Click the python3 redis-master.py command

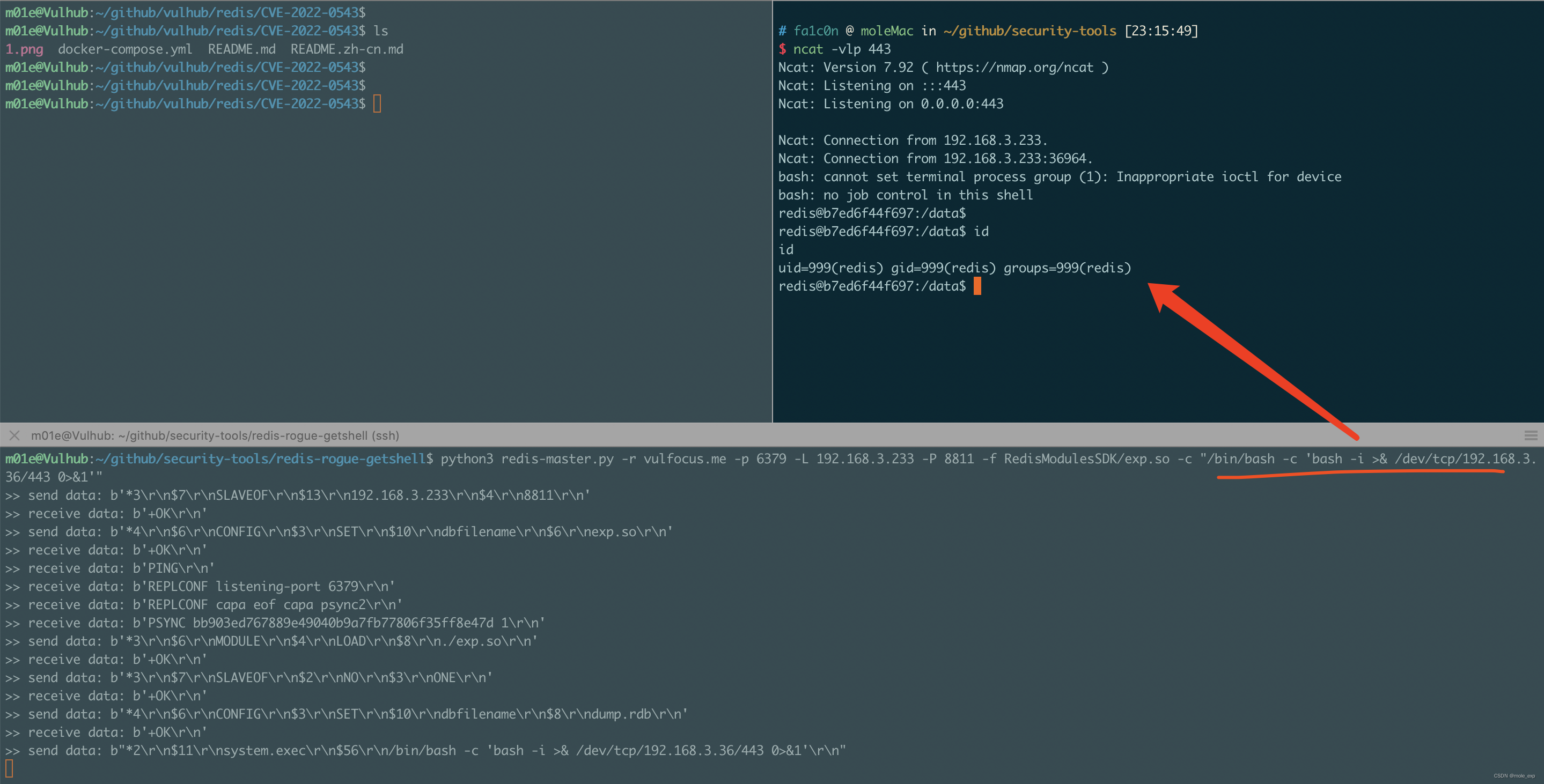click(526, 459)
